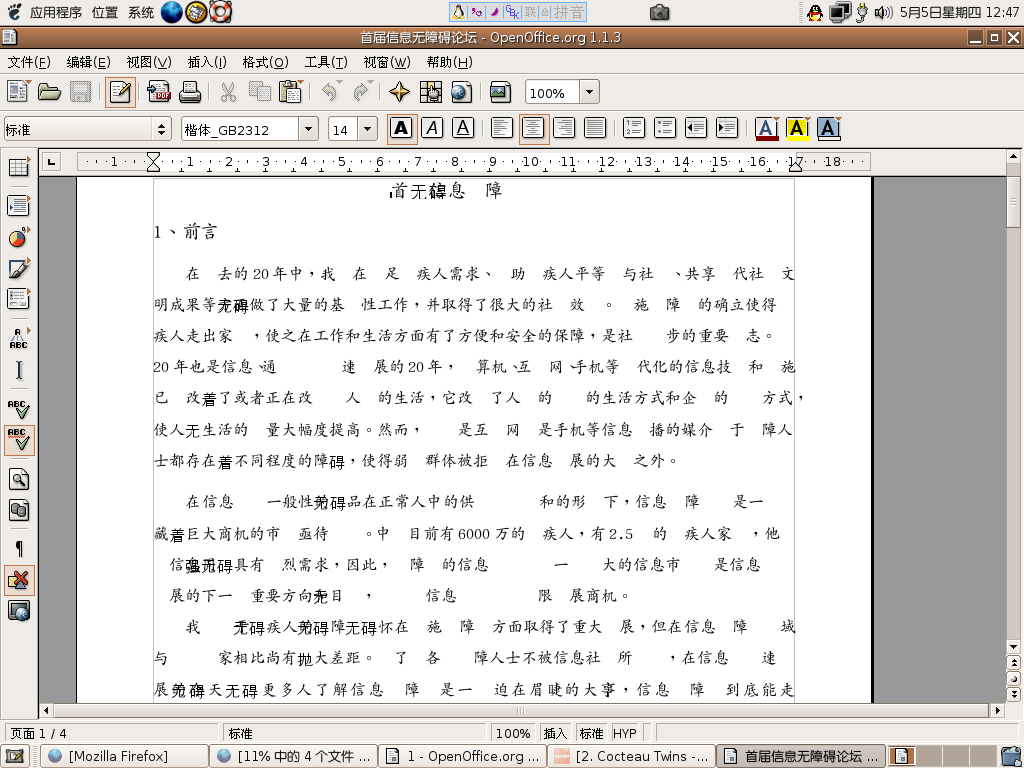Click the 插入 insert mode status field
1024x768 pixels.
click(555, 733)
